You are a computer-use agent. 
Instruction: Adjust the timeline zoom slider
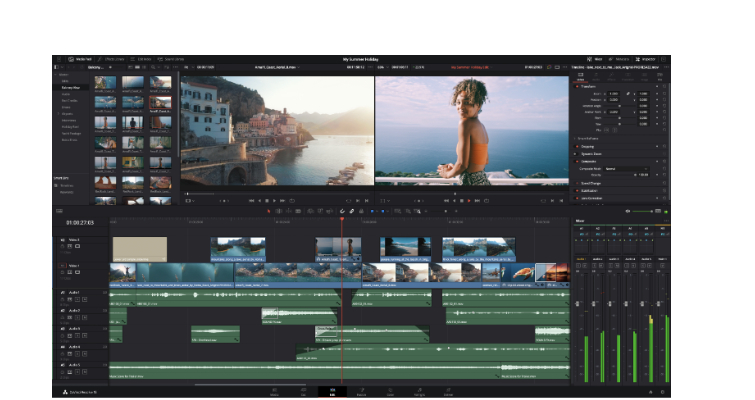pyautogui.click(x=441, y=211)
